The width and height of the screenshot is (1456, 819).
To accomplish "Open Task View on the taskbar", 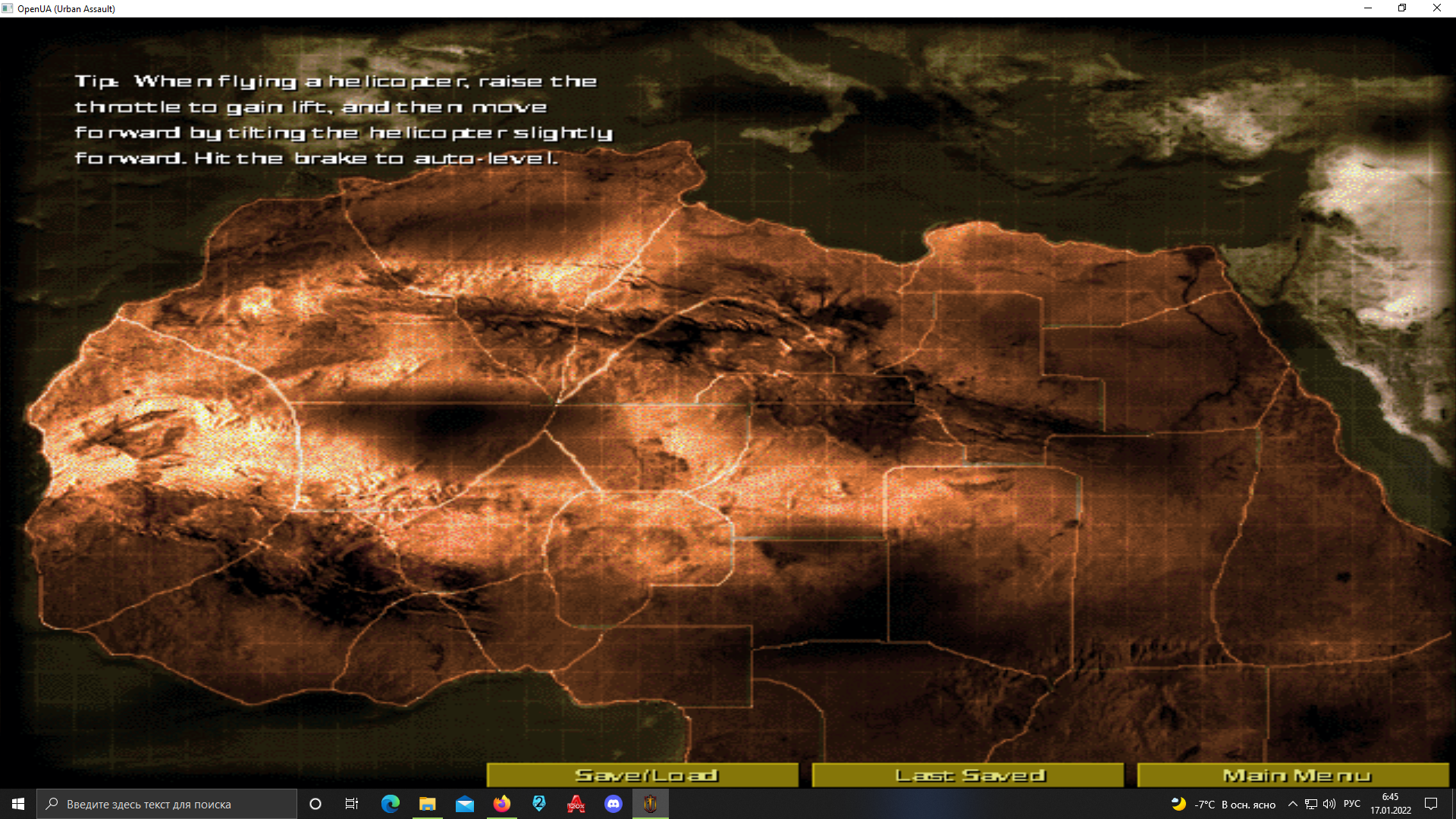I will 352,804.
